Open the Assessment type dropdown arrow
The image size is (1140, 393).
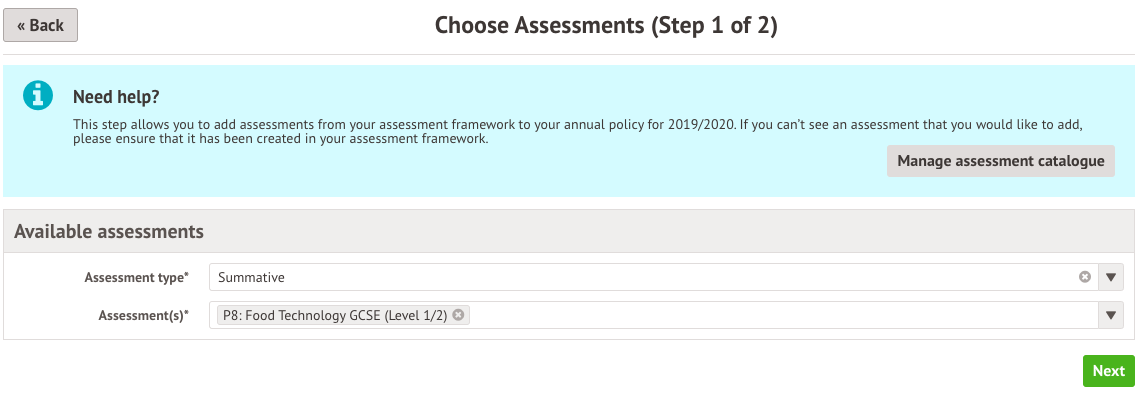1110,277
